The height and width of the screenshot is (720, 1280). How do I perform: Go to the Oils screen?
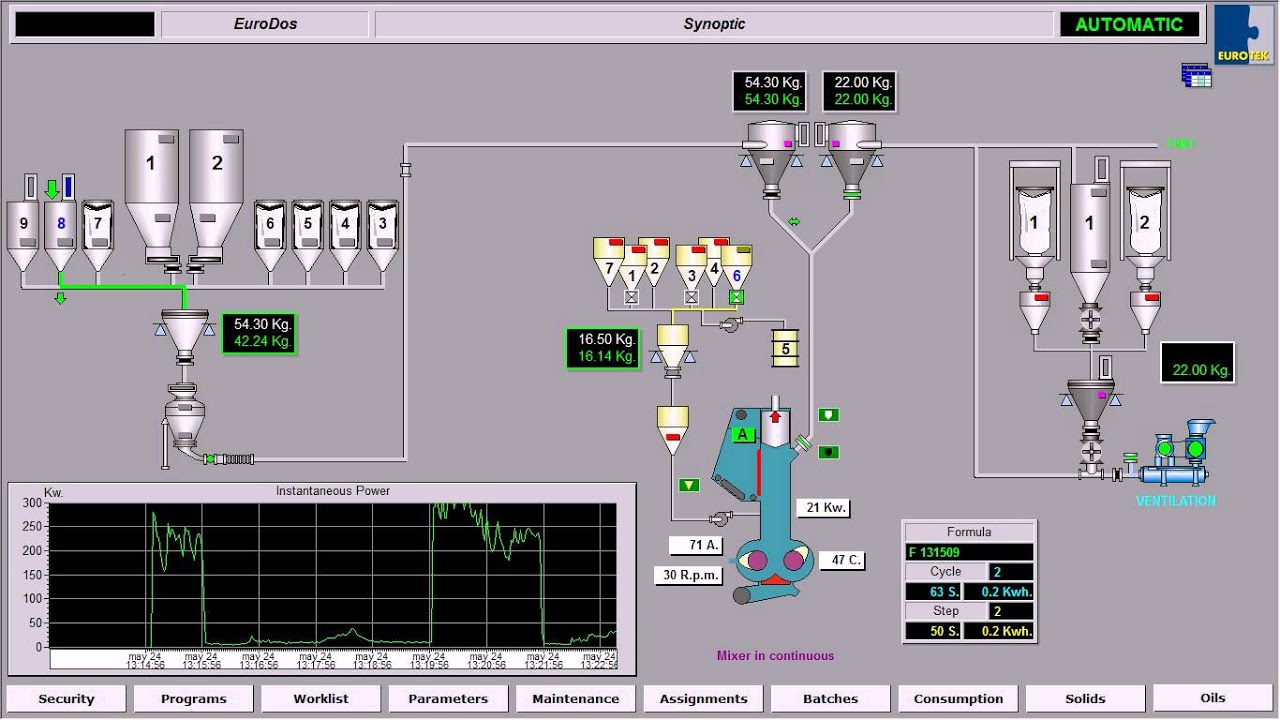(x=1213, y=698)
